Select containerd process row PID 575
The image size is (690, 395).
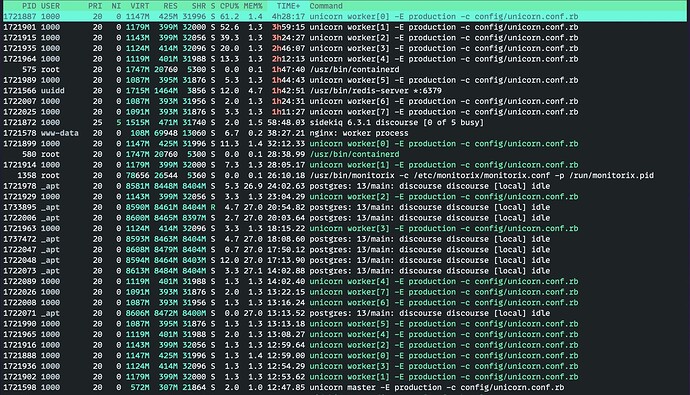345,69
